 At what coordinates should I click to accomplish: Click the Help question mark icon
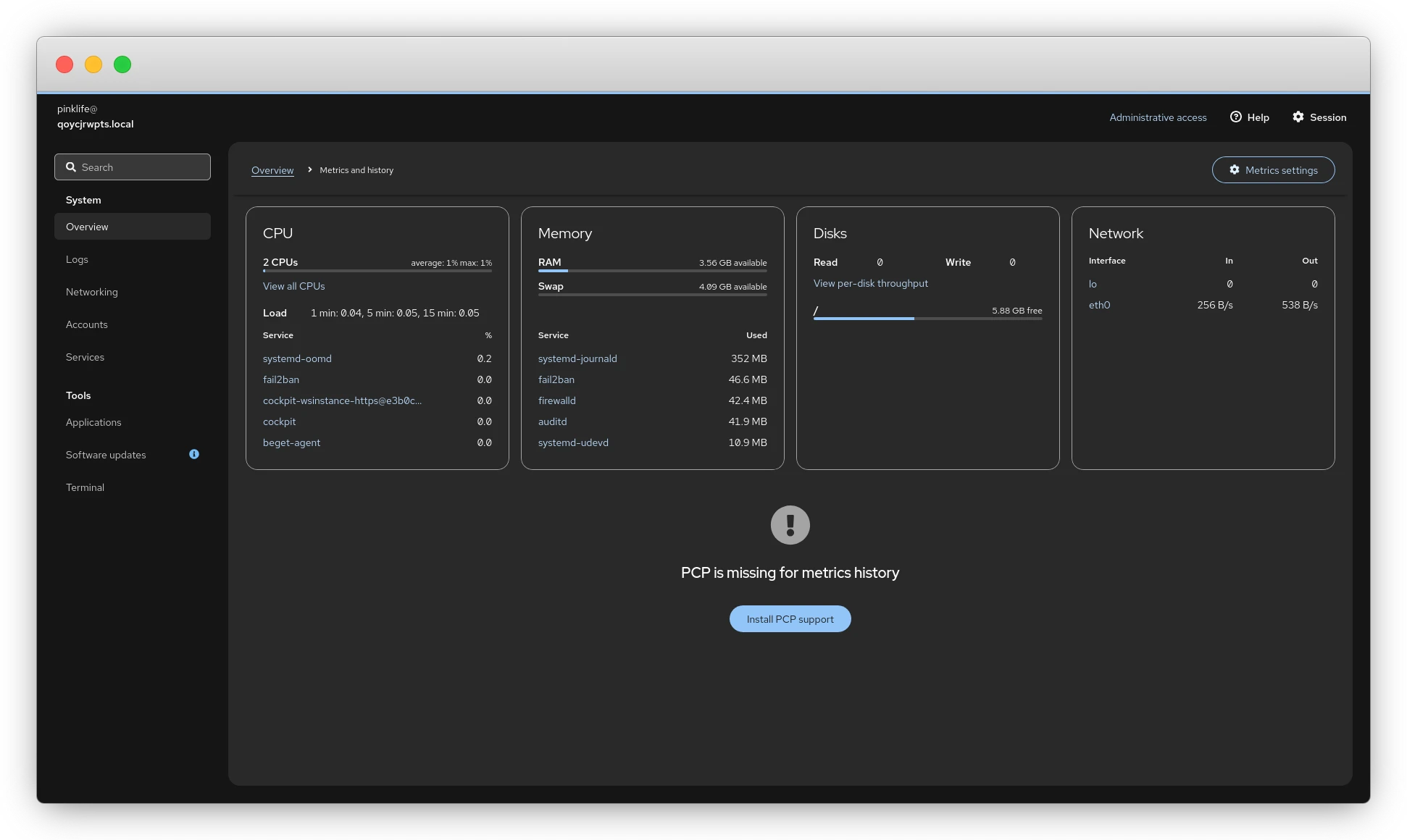(1236, 117)
